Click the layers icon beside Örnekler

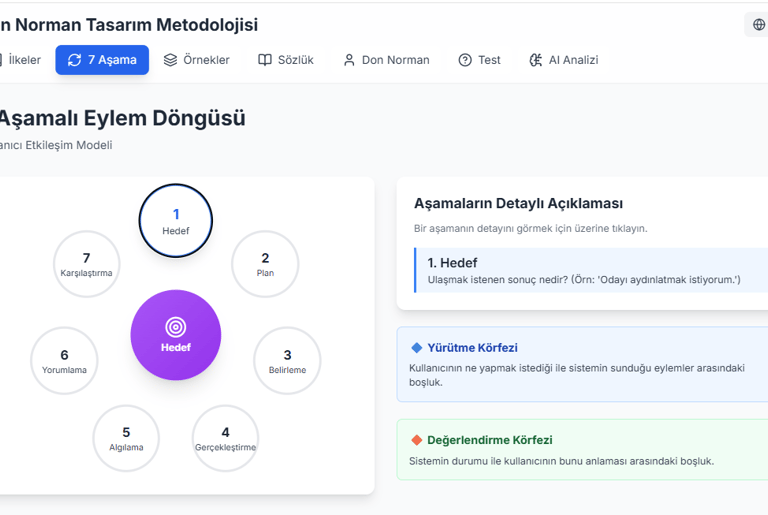pos(170,60)
